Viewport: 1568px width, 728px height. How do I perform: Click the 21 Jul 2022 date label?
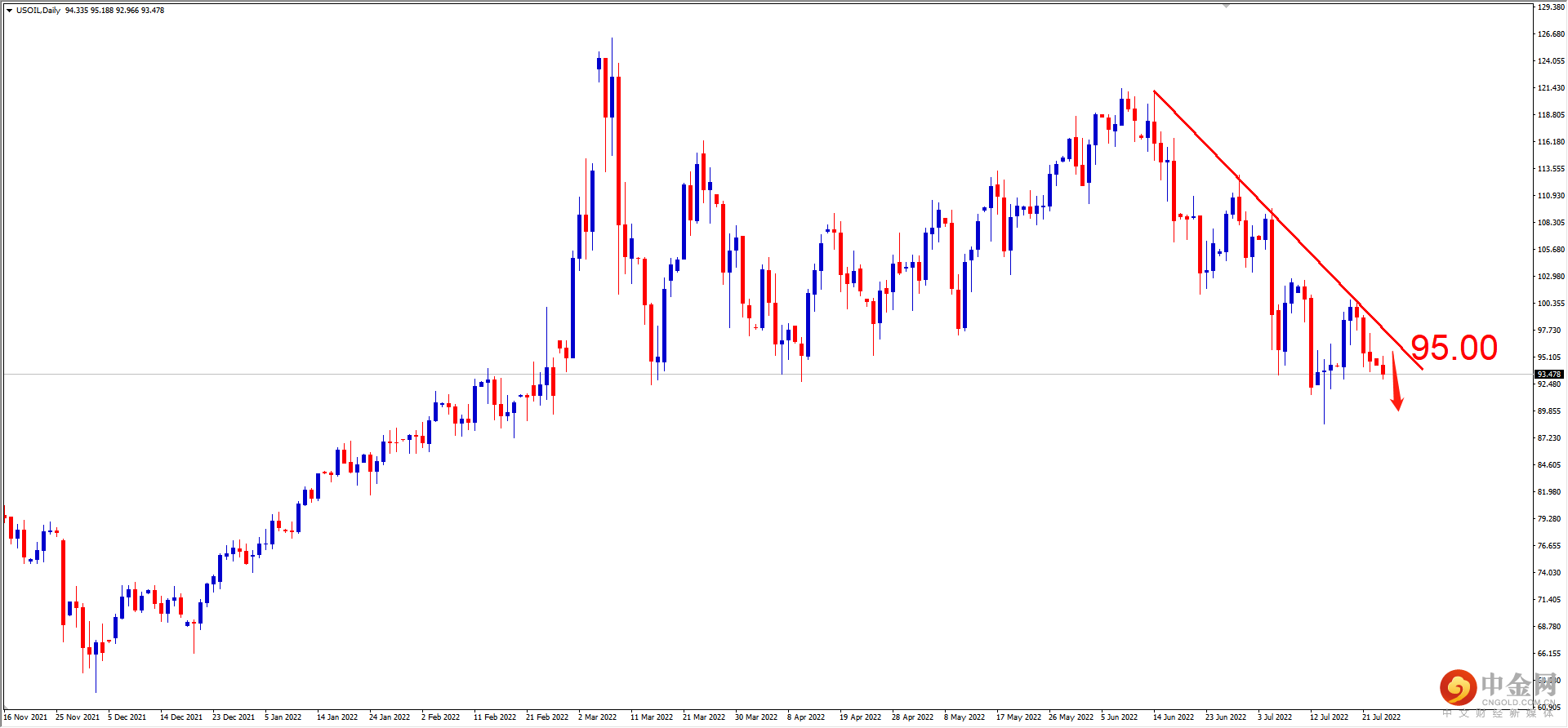(1382, 717)
